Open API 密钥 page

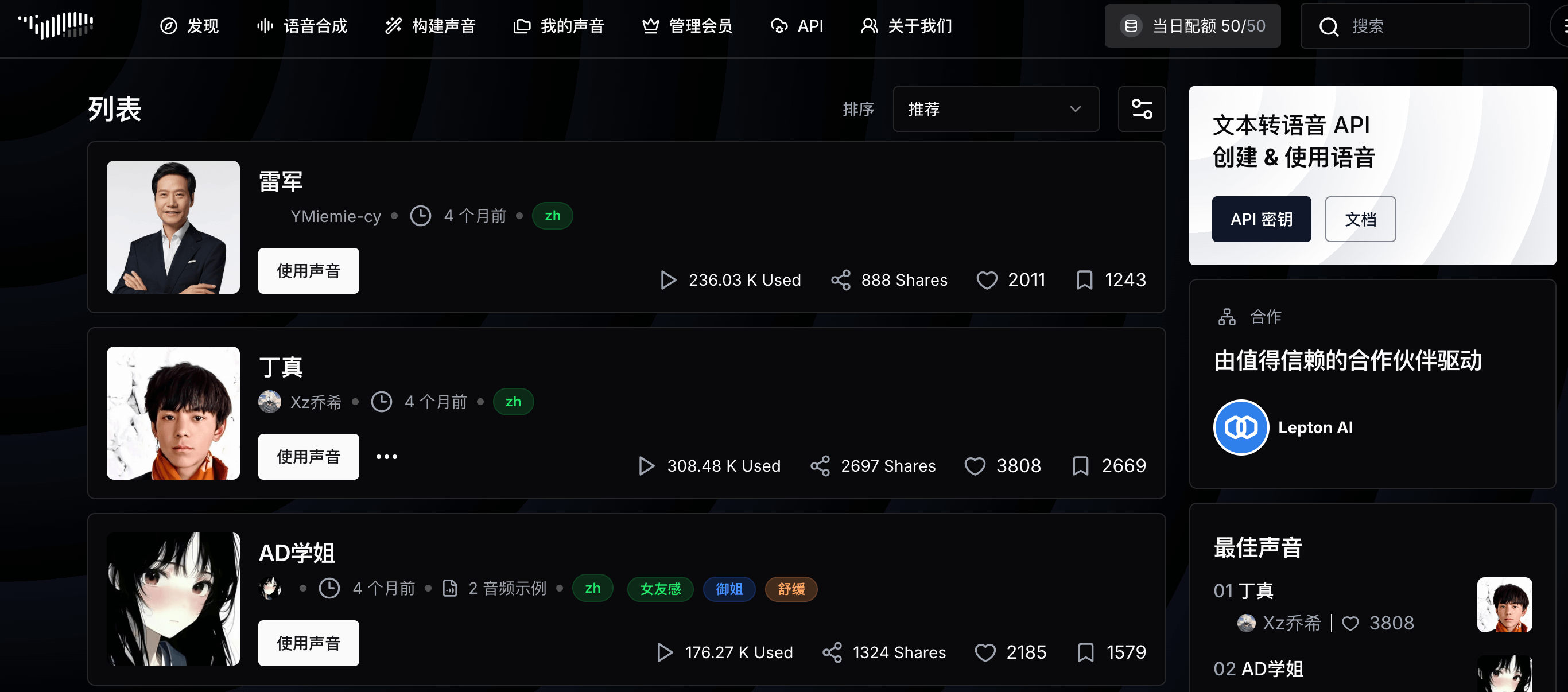coord(1262,220)
